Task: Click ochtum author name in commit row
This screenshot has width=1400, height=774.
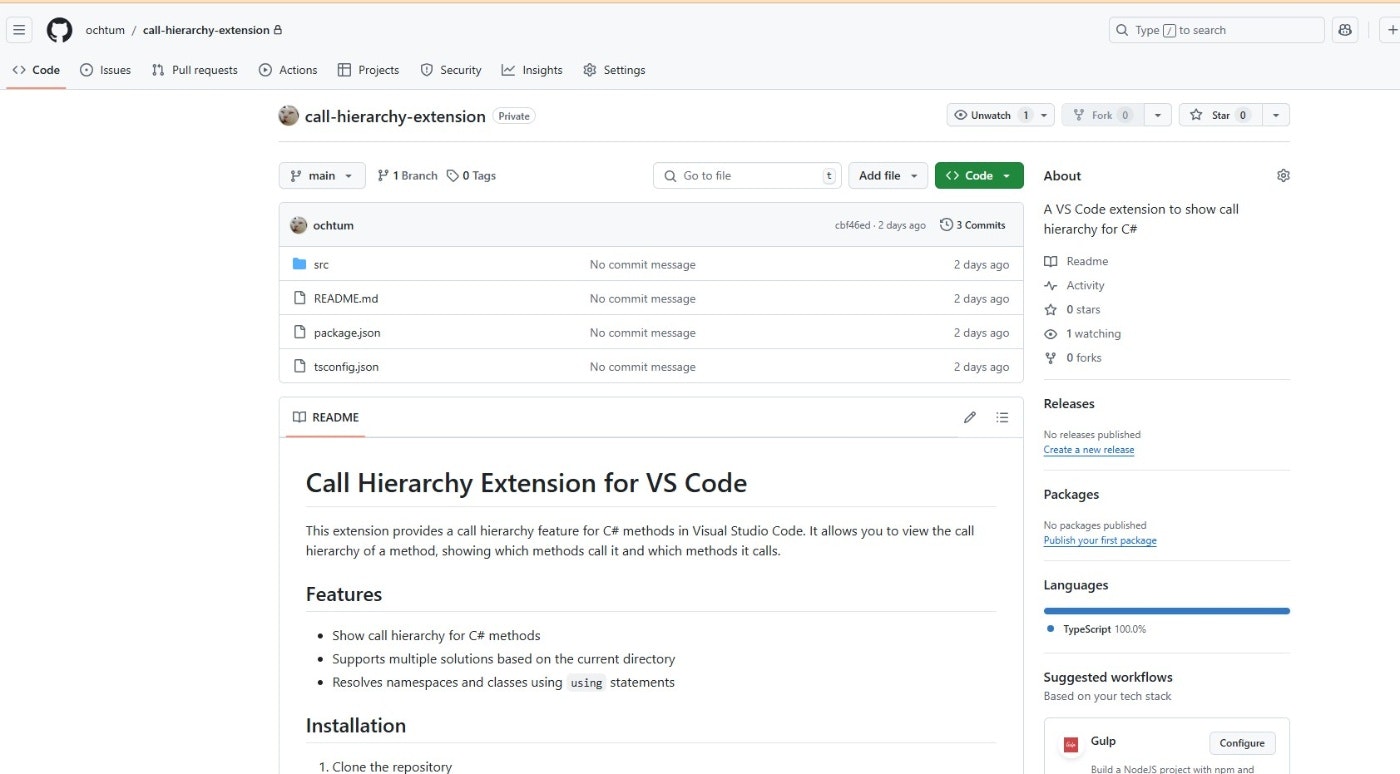Action: [x=333, y=226]
